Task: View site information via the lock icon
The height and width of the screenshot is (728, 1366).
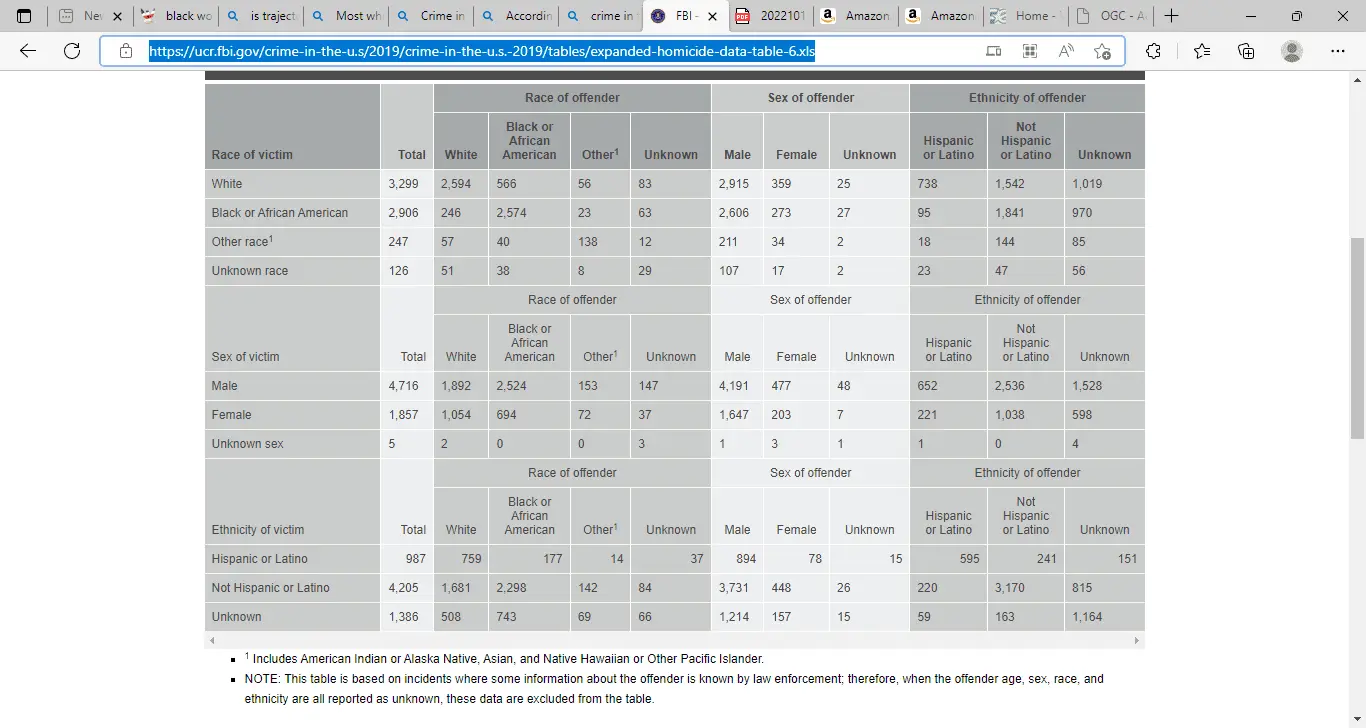Action: pyautogui.click(x=125, y=51)
